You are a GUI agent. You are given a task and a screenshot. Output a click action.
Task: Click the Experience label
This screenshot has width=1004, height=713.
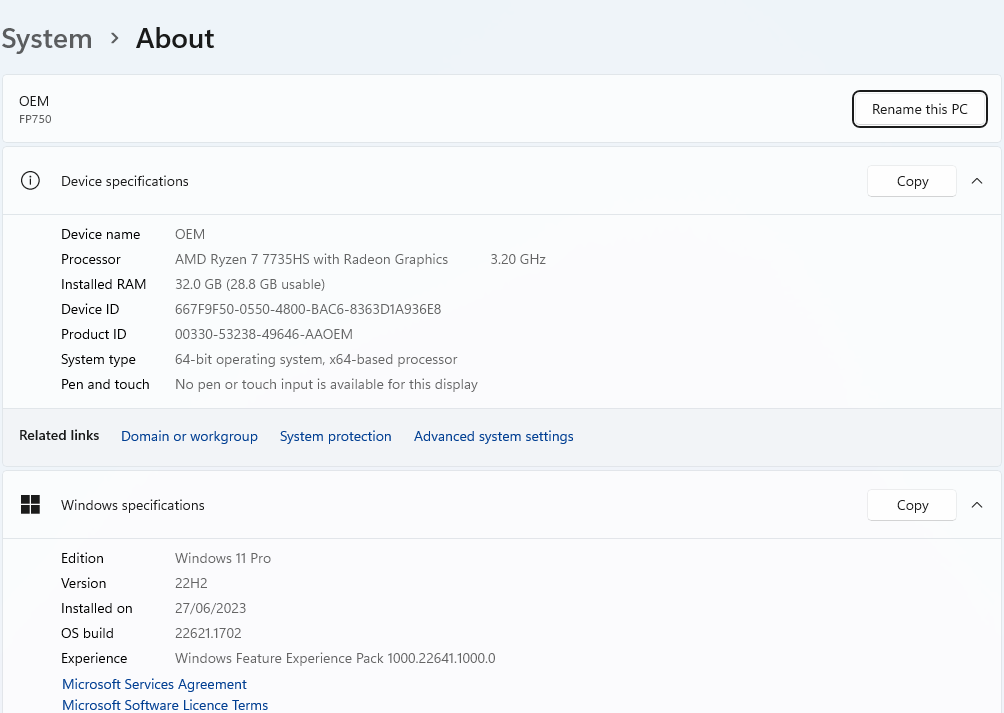[x=94, y=658]
